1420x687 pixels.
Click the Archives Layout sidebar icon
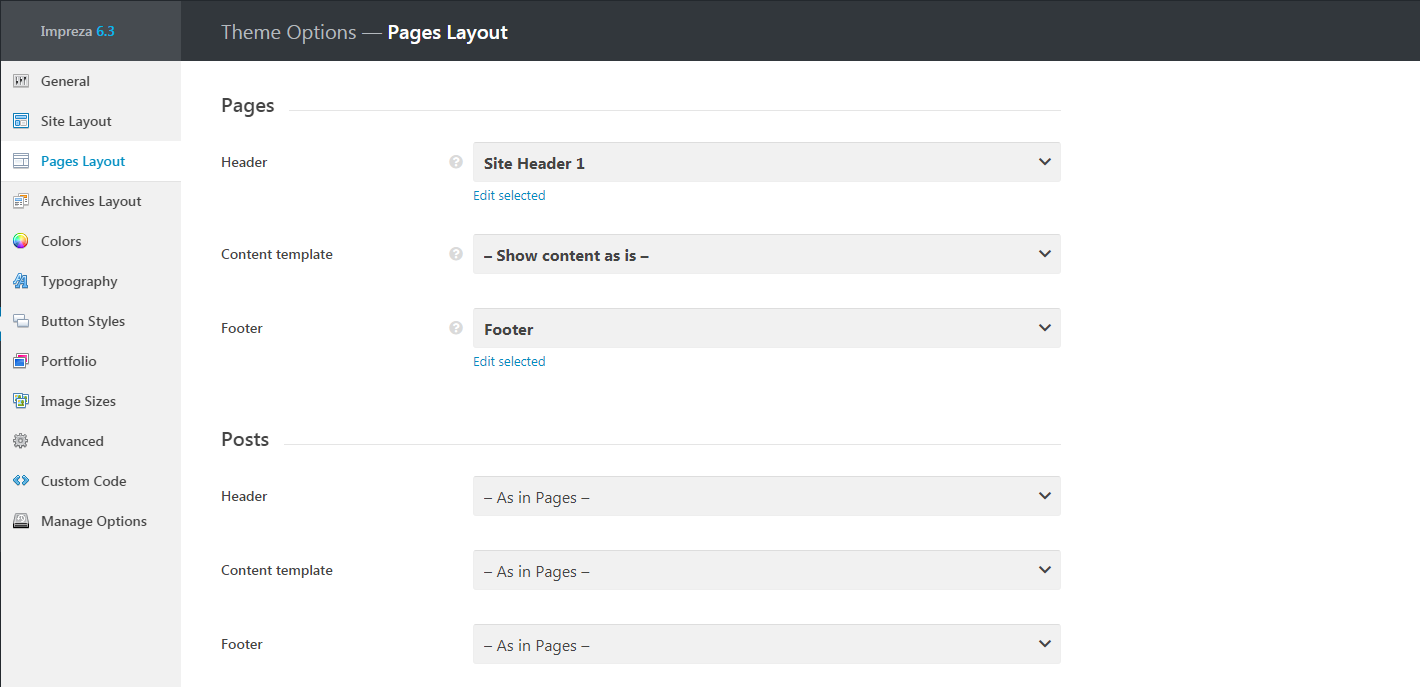click(21, 201)
